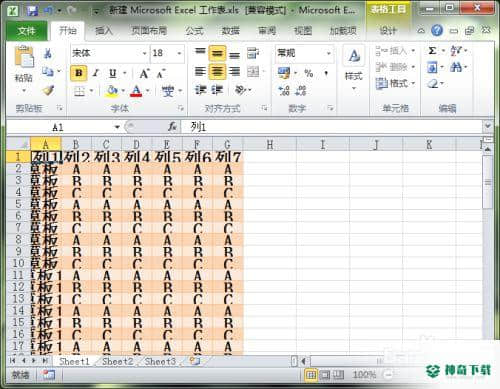Click the AutoSum sigma icon
The image size is (500, 389).
pyautogui.click(x=432, y=51)
